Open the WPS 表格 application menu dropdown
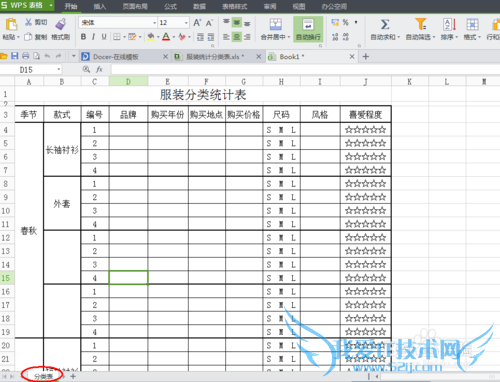The height and width of the screenshot is (382, 500). [x=51, y=5]
